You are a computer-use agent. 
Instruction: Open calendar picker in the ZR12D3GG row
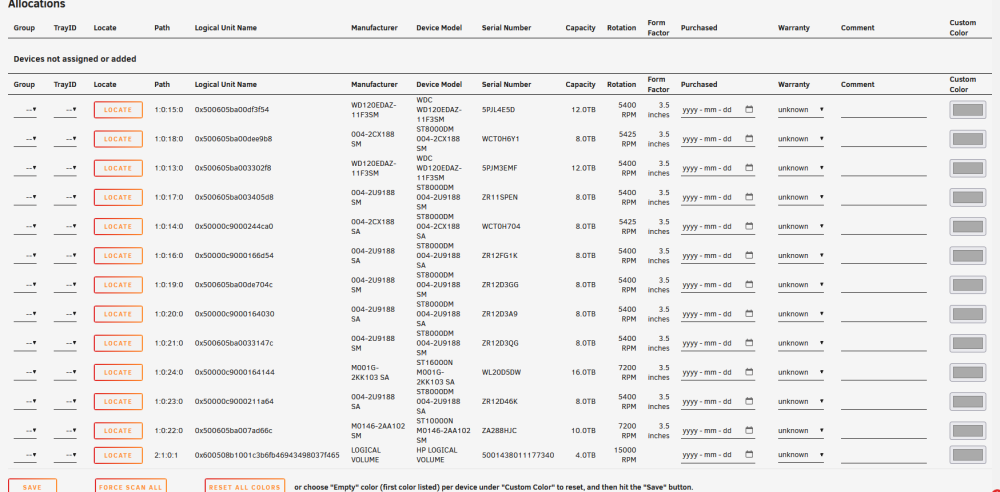coord(749,285)
